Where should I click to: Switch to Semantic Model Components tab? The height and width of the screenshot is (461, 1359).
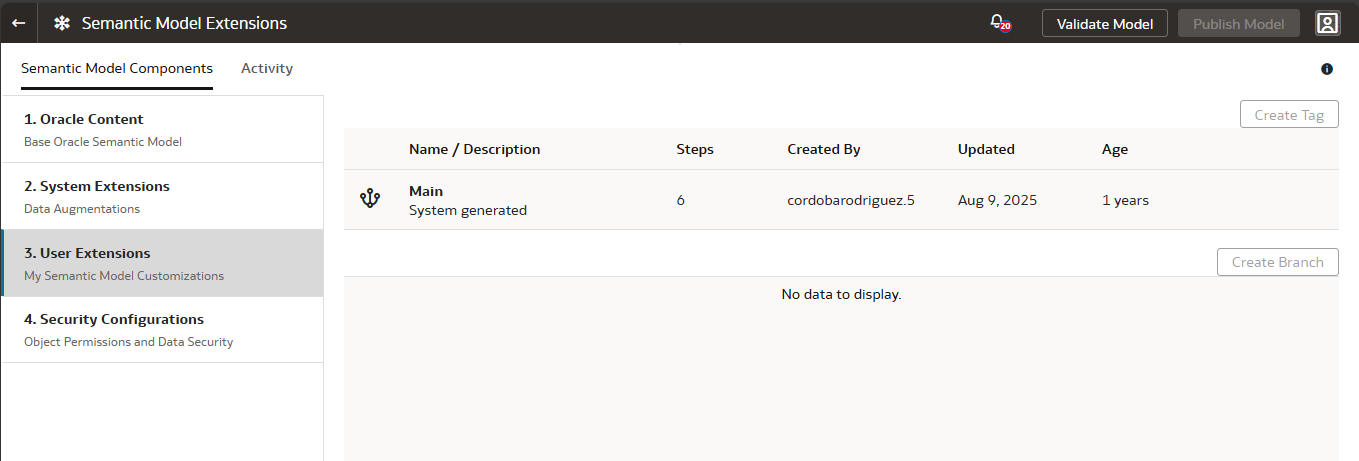pos(117,69)
